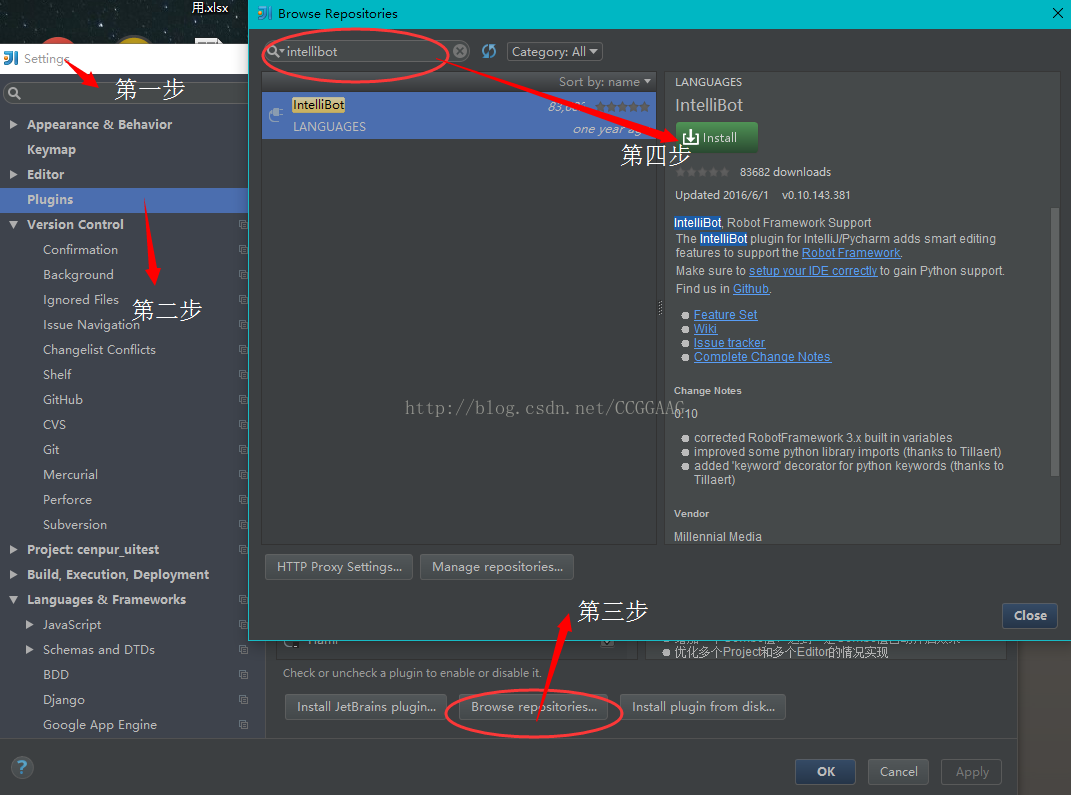The width and height of the screenshot is (1071, 795).
Task: Select Confirmation under Version Control
Action: coord(80,249)
